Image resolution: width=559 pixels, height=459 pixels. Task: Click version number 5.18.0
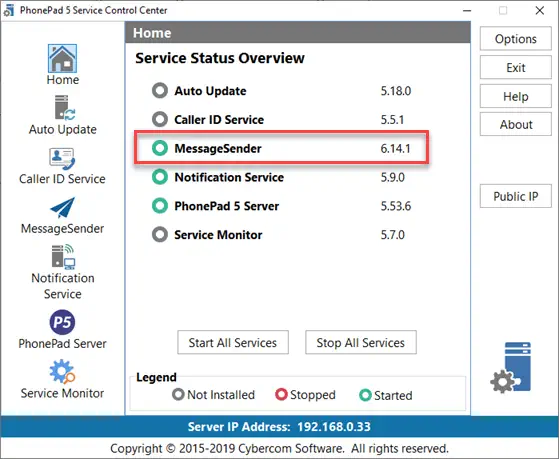point(396,91)
